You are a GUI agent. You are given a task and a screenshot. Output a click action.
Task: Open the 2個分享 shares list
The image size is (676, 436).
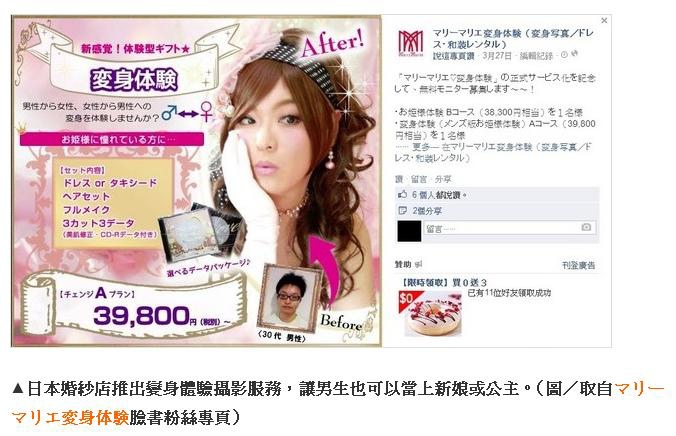(427, 211)
